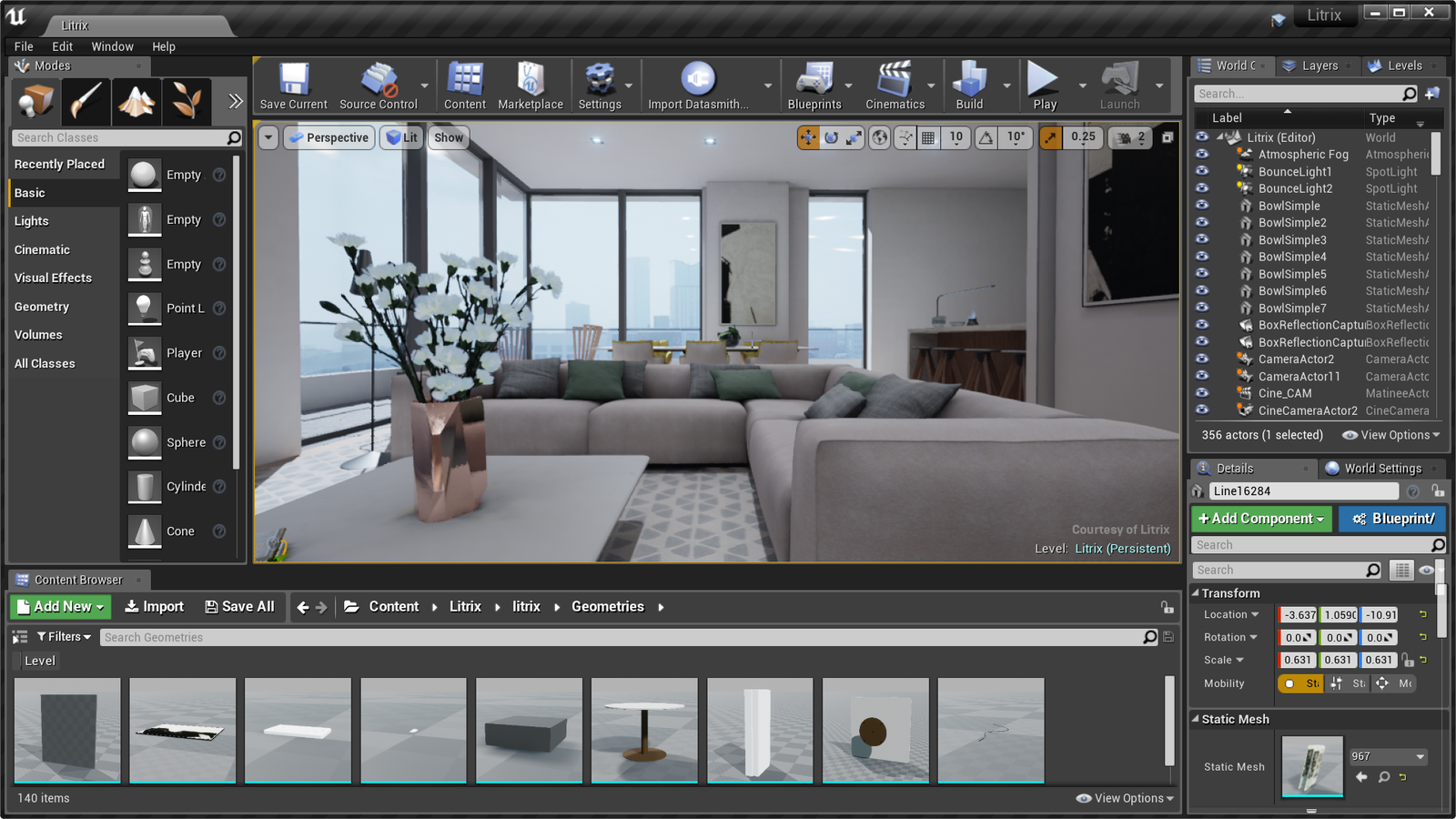This screenshot has height=819, width=1456.
Task: Select the round table thumbnail in Content Browser
Action: tap(644, 729)
